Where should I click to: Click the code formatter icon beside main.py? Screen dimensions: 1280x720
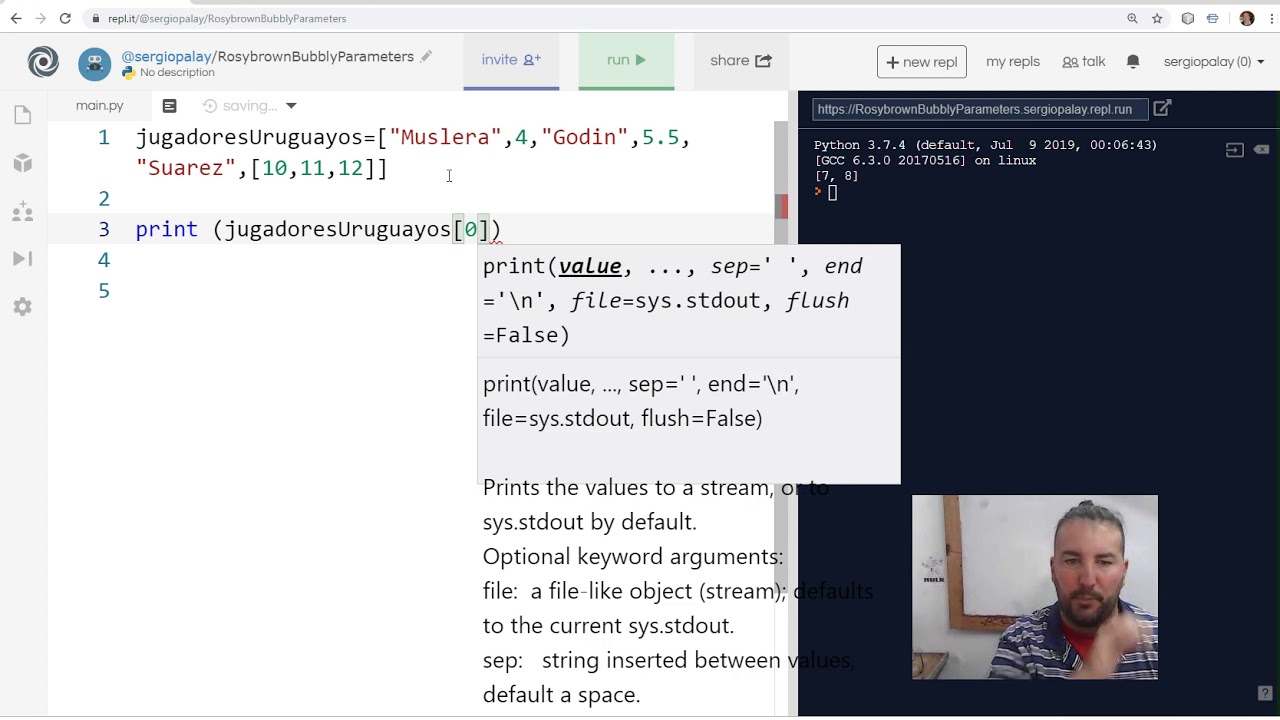point(169,105)
